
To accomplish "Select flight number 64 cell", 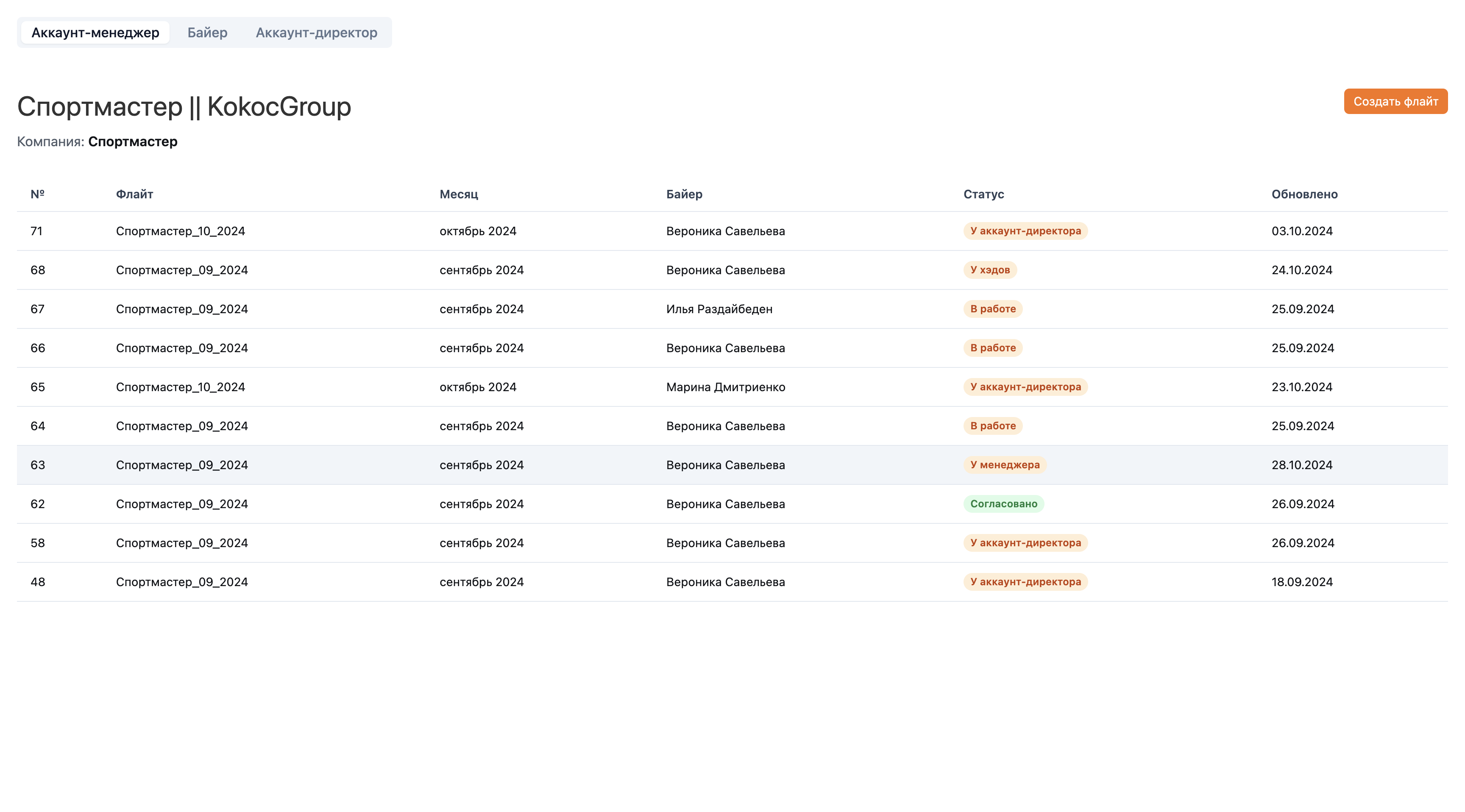I will point(38,426).
